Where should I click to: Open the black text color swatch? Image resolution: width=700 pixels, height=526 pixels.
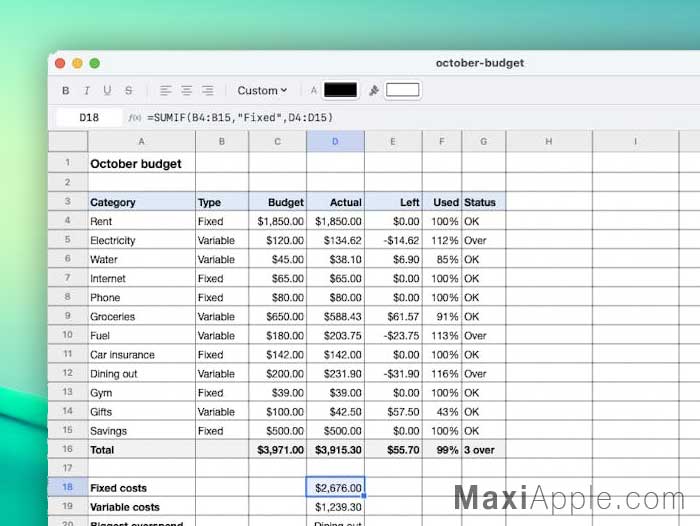(x=340, y=90)
